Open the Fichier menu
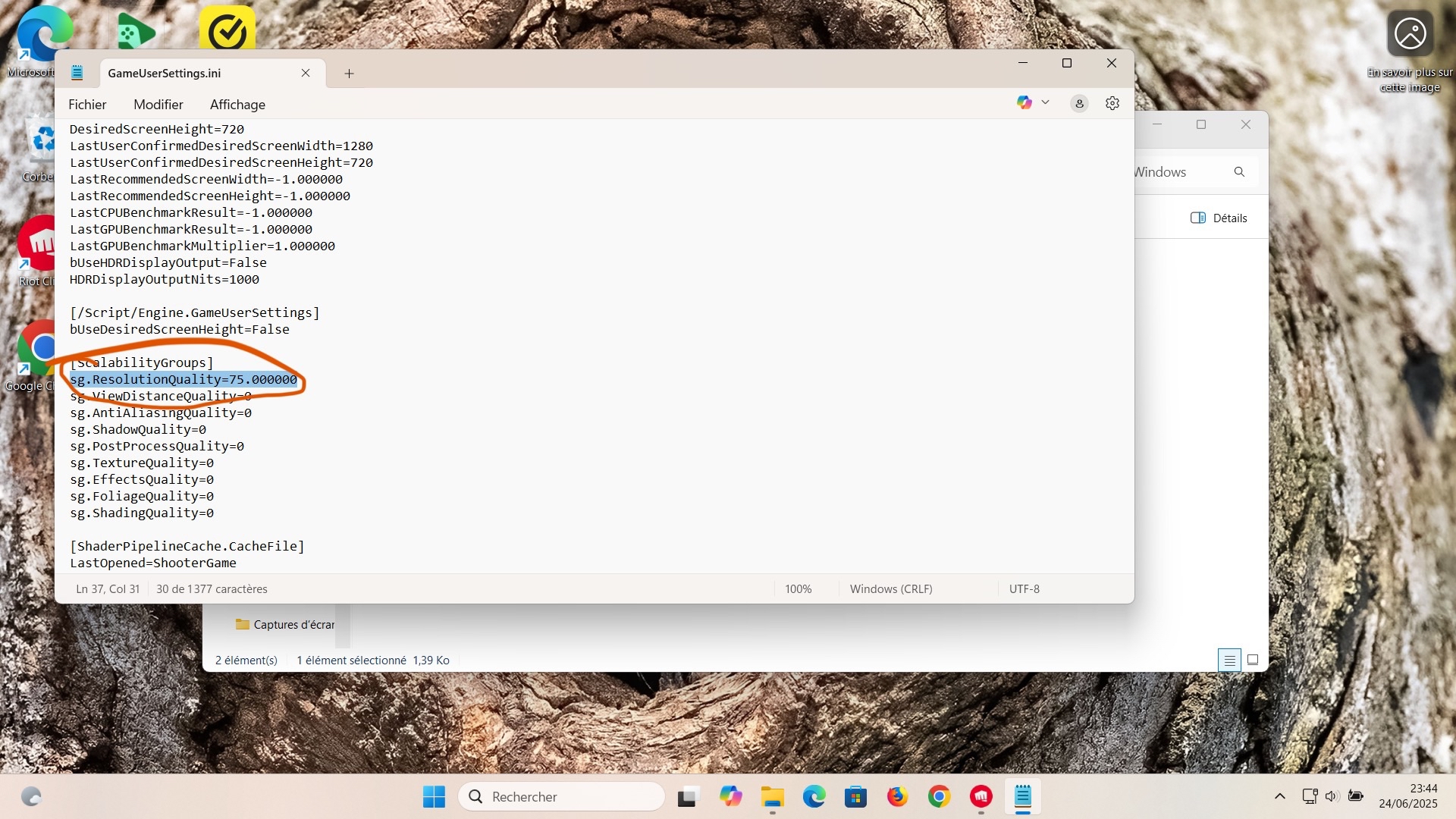 tap(87, 105)
